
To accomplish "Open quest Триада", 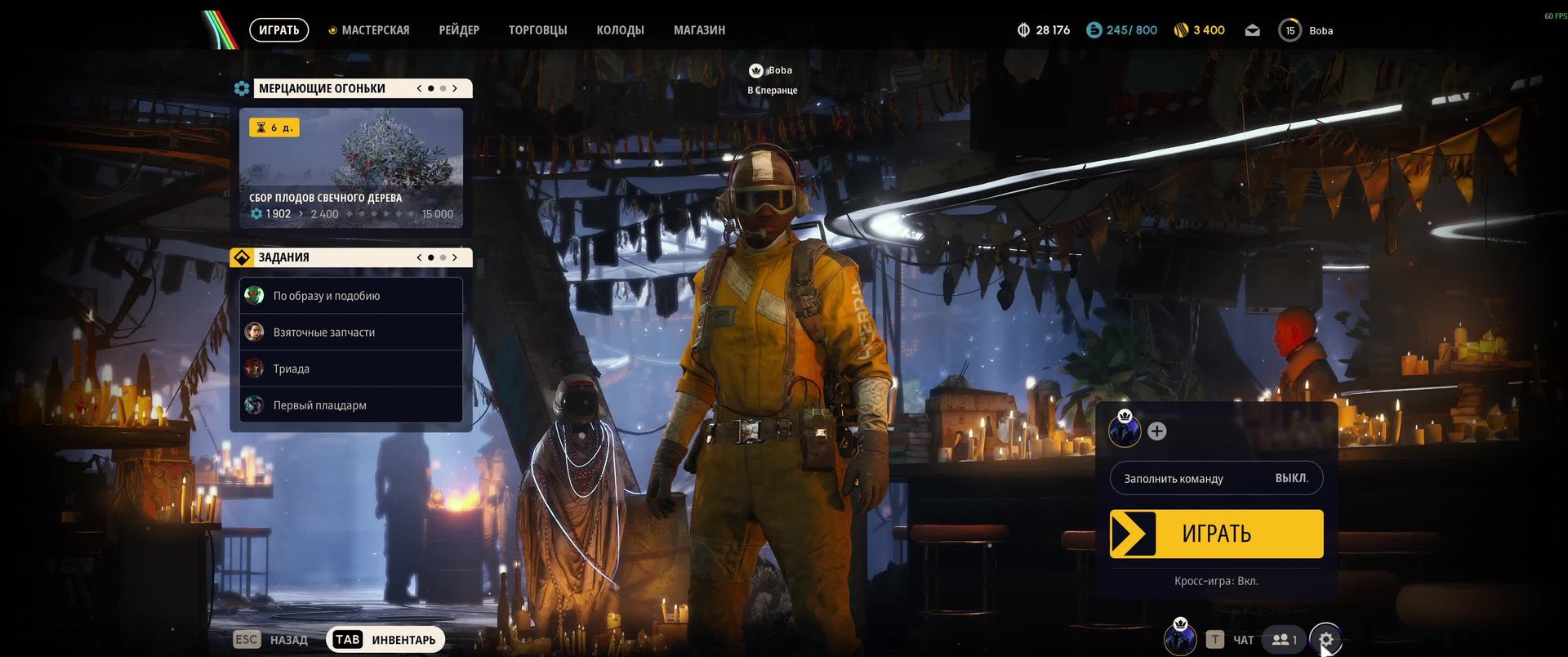I will (x=351, y=369).
